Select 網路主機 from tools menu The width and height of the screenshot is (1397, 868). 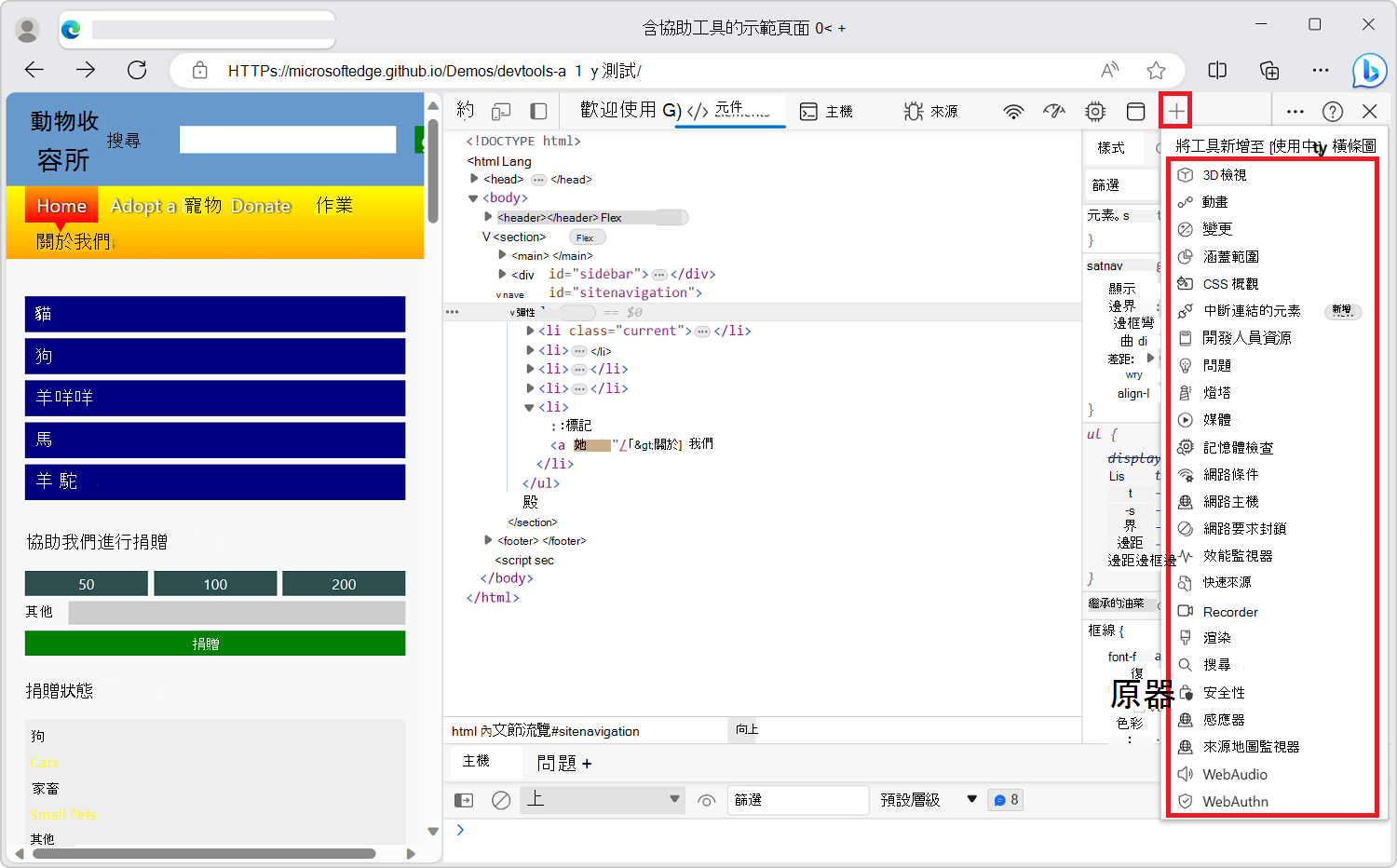1272,501
